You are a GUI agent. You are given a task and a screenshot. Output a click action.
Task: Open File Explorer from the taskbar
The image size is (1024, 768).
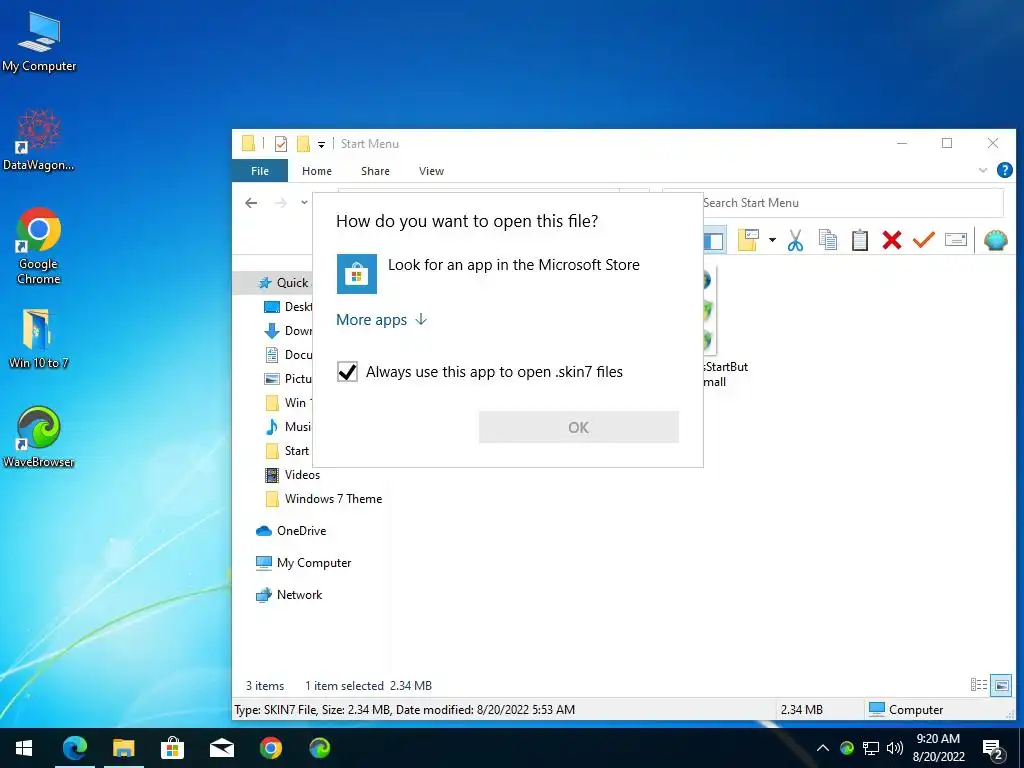click(123, 748)
